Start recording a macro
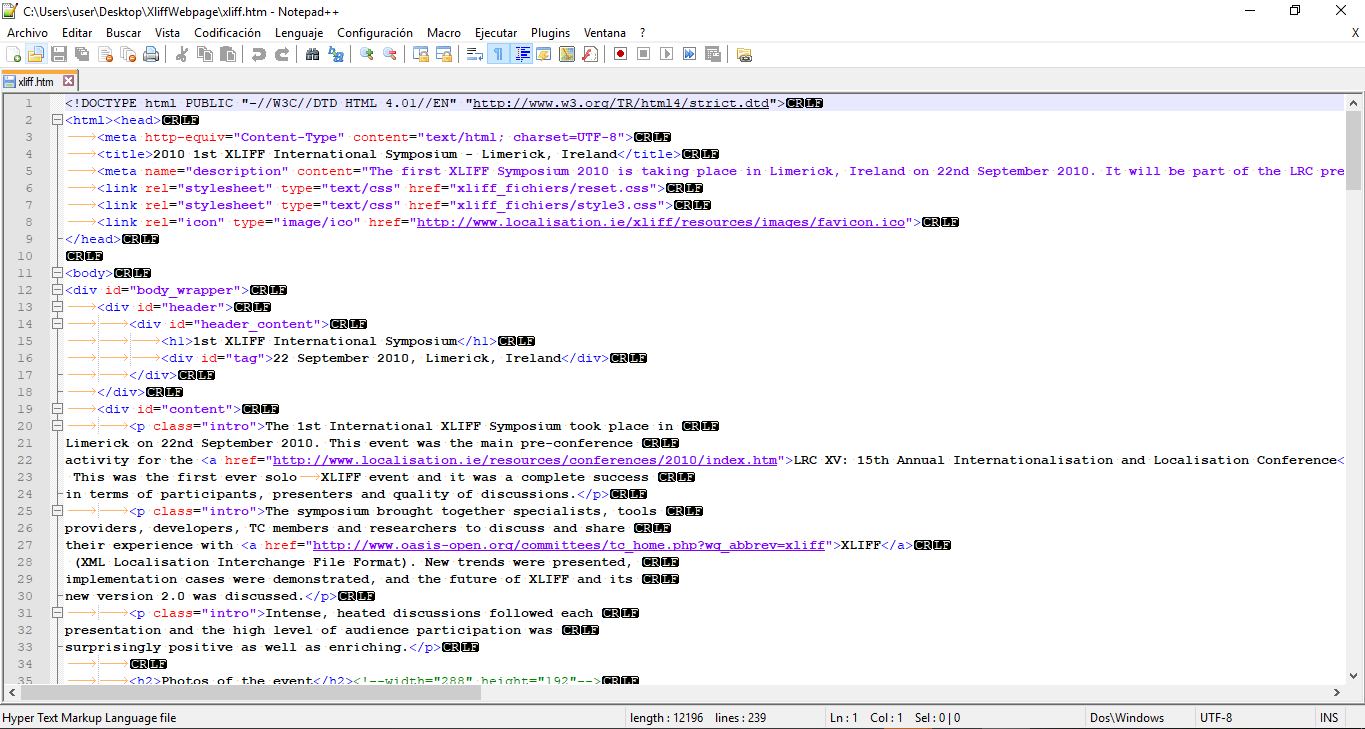Viewport: 1365px width, 729px height. [620, 53]
